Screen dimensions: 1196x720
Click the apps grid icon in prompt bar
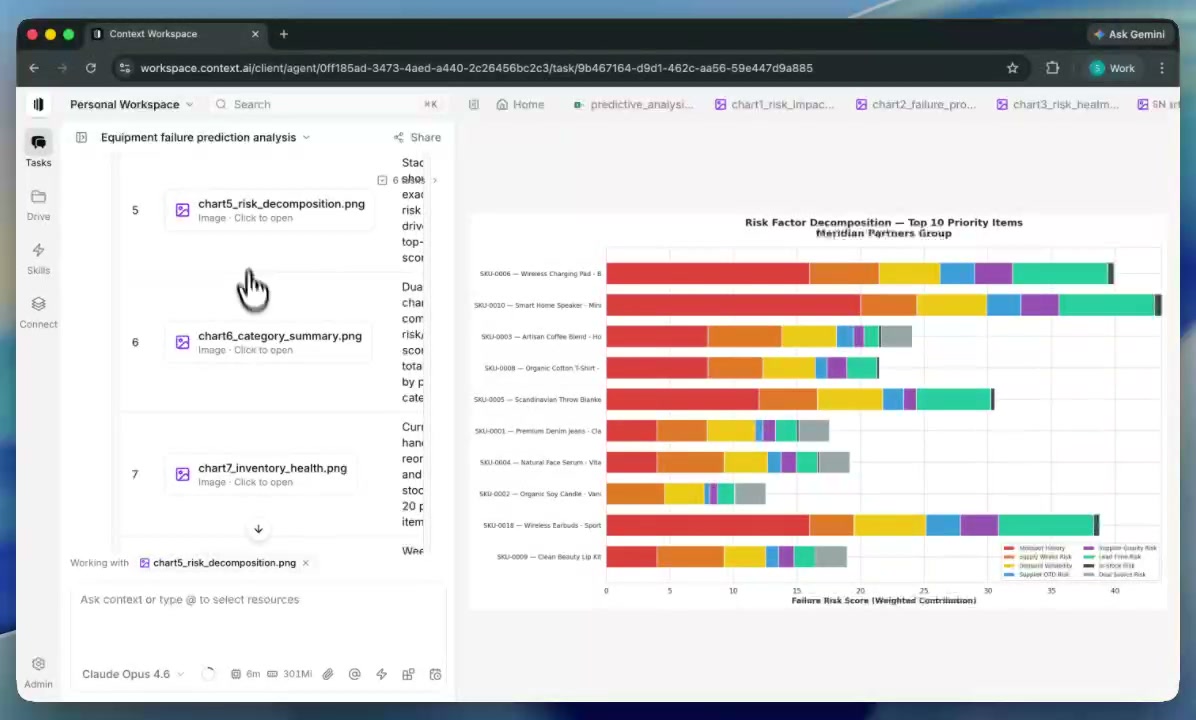click(408, 674)
